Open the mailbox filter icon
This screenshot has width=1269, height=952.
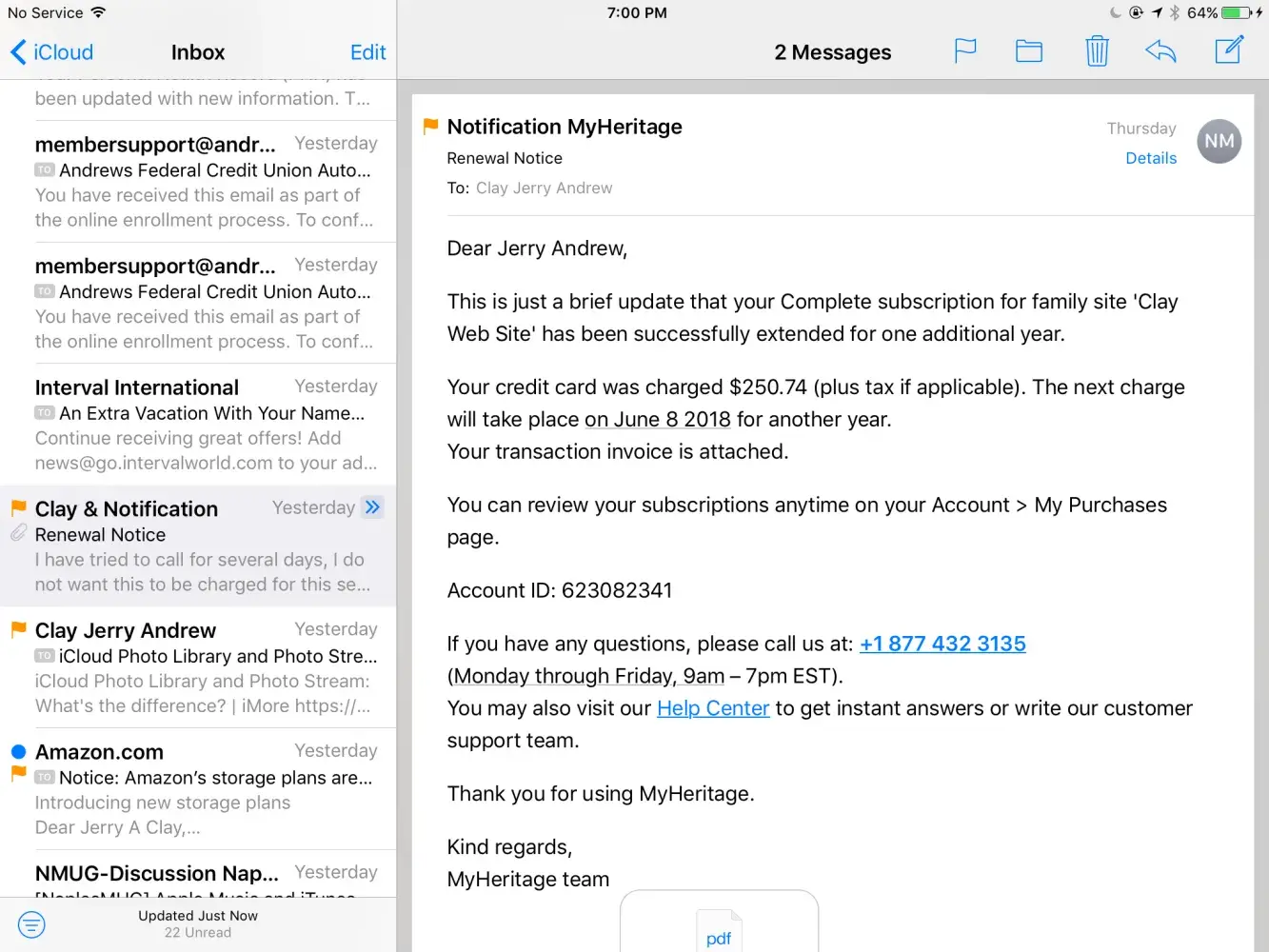click(31, 924)
